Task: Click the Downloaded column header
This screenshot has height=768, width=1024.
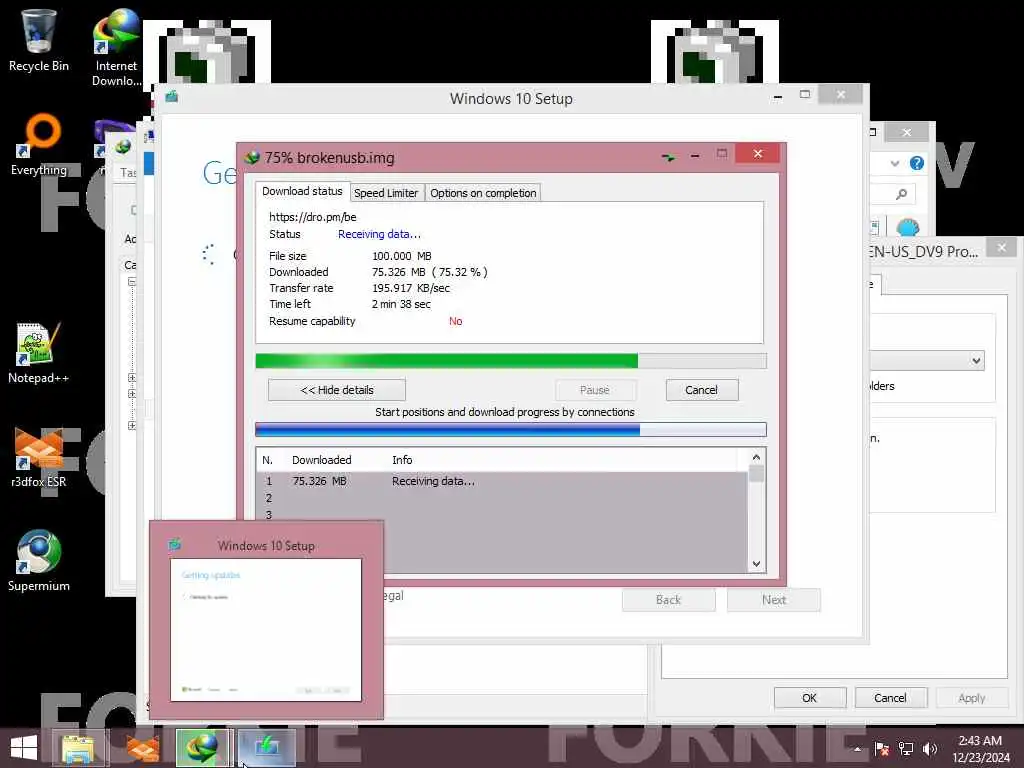Action: tap(321, 460)
